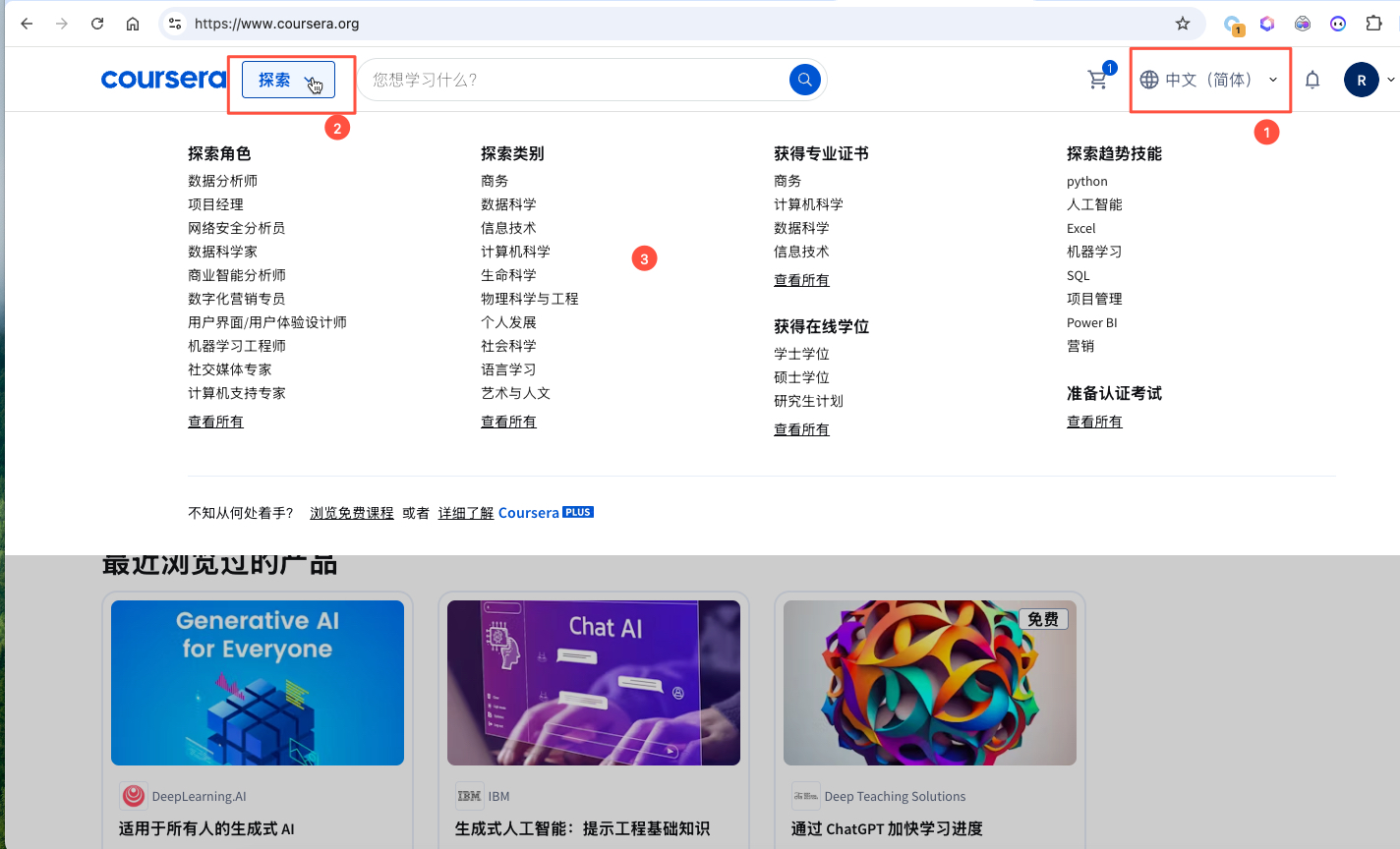The height and width of the screenshot is (849, 1400).
Task: Open the search with the magnifier icon
Action: 804,79
